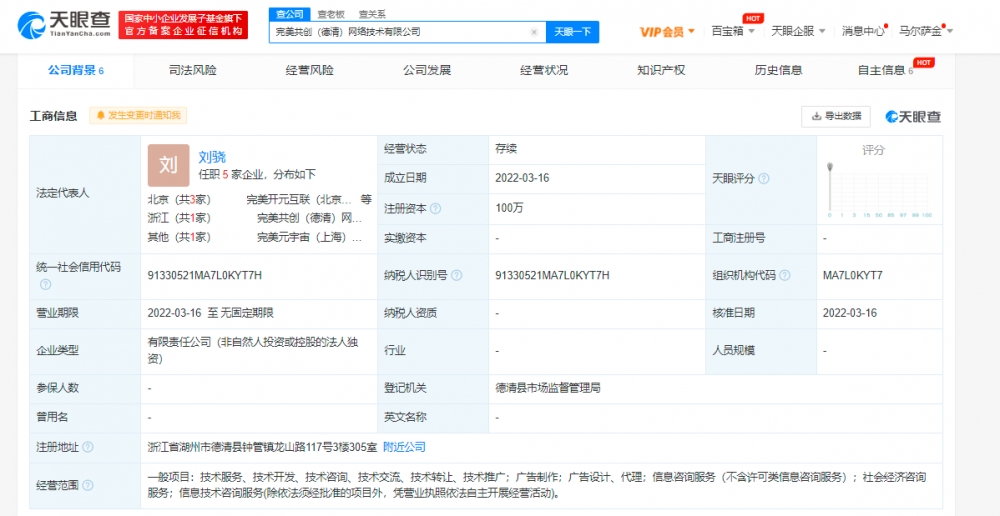Click the 天眼一下 search button
This screenshot has width=1000, height=516.
pyautogui.click(x=572, y=32)
